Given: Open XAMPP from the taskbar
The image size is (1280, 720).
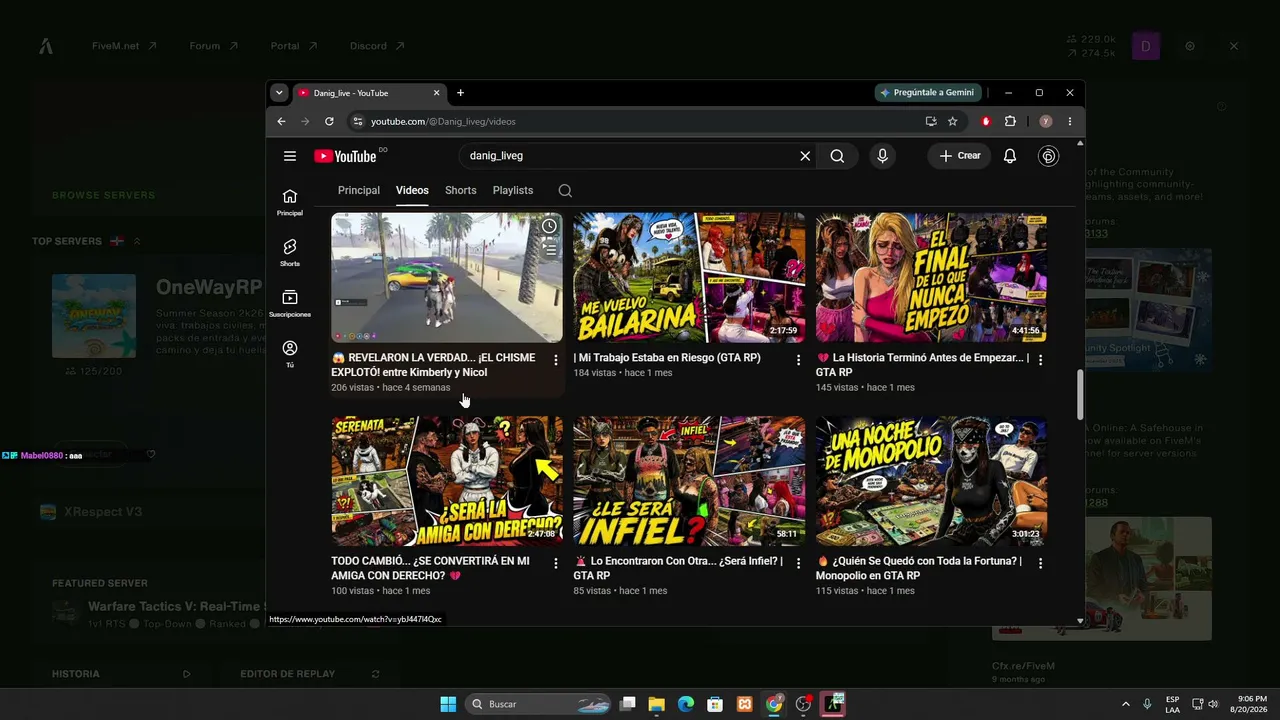Looking at the screenshot, I should pyautogui.click(x=744, y=704).
